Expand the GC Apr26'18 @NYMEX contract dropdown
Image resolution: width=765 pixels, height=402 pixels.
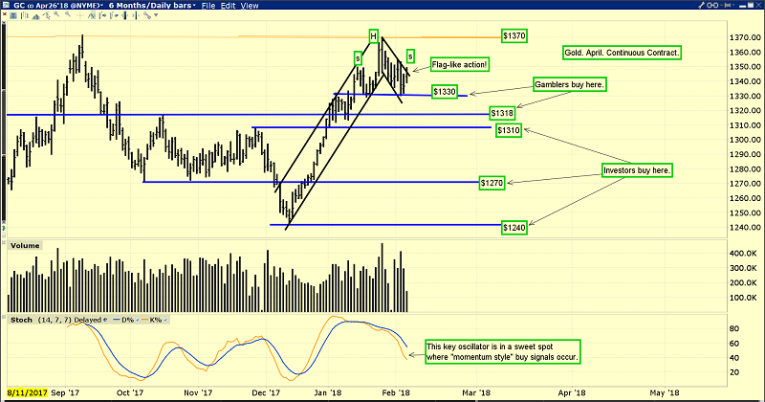[x=59, y=5]
